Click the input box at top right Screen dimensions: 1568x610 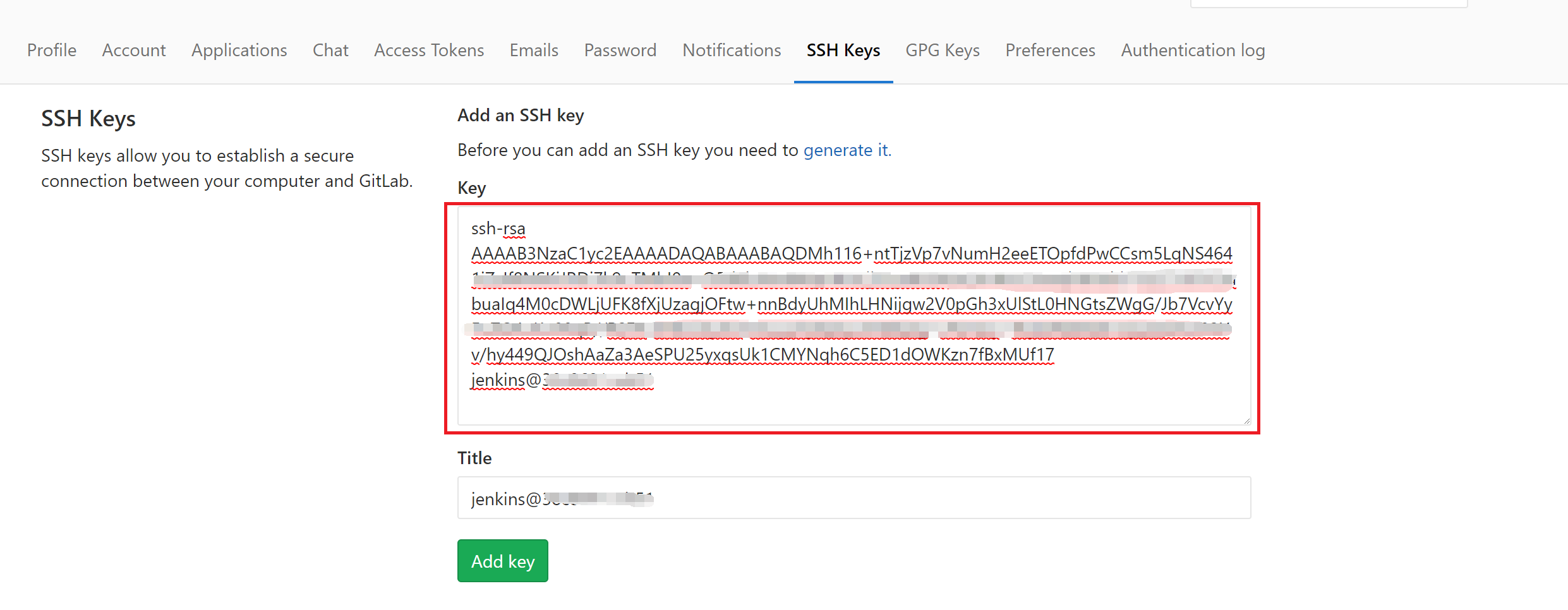pyautogui.click(x=1328, y=3)
